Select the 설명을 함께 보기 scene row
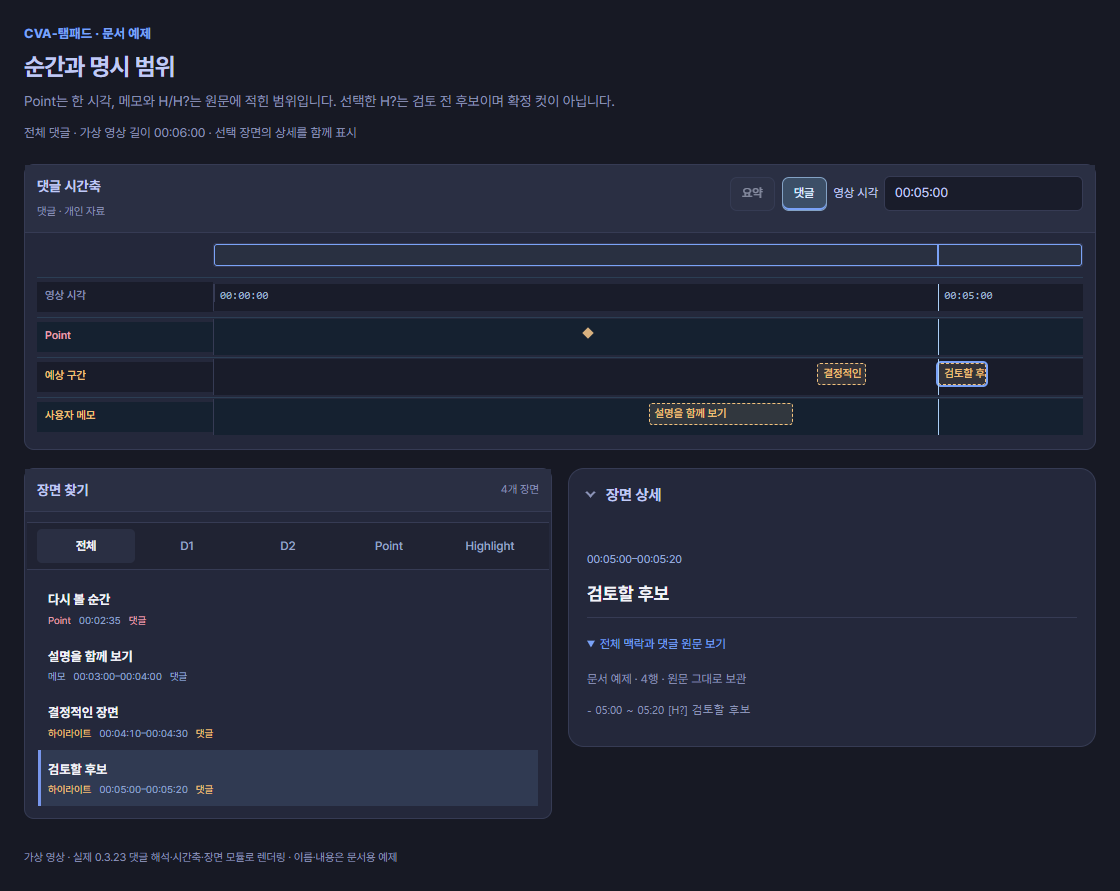The height and width of the screenshot is (891, 1120). (x=288, y=665)
